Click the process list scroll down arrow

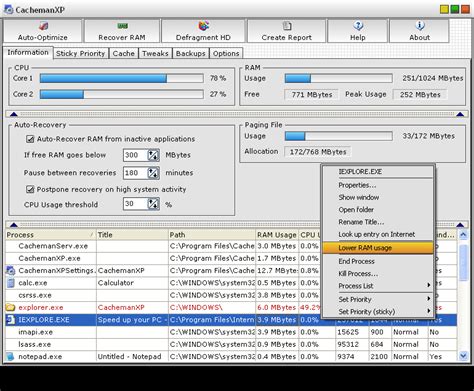point(463,356)
